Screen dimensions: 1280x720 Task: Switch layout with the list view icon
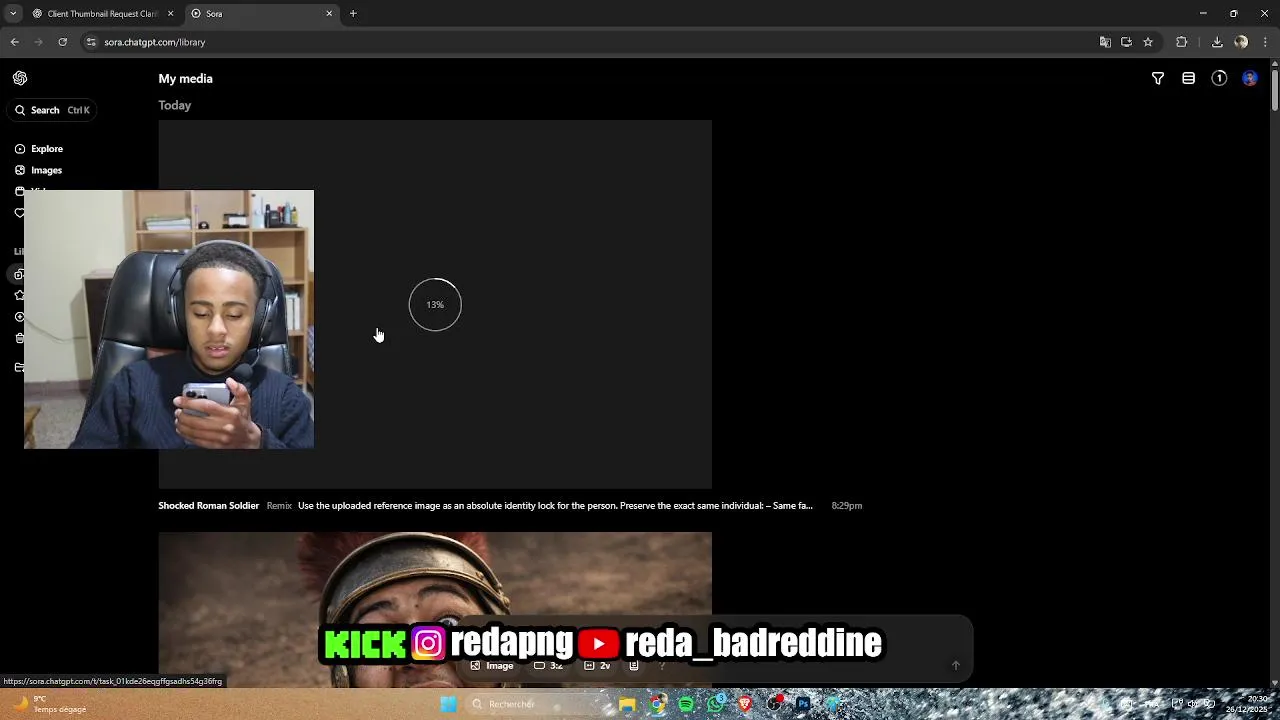(x=1188, y=78)
